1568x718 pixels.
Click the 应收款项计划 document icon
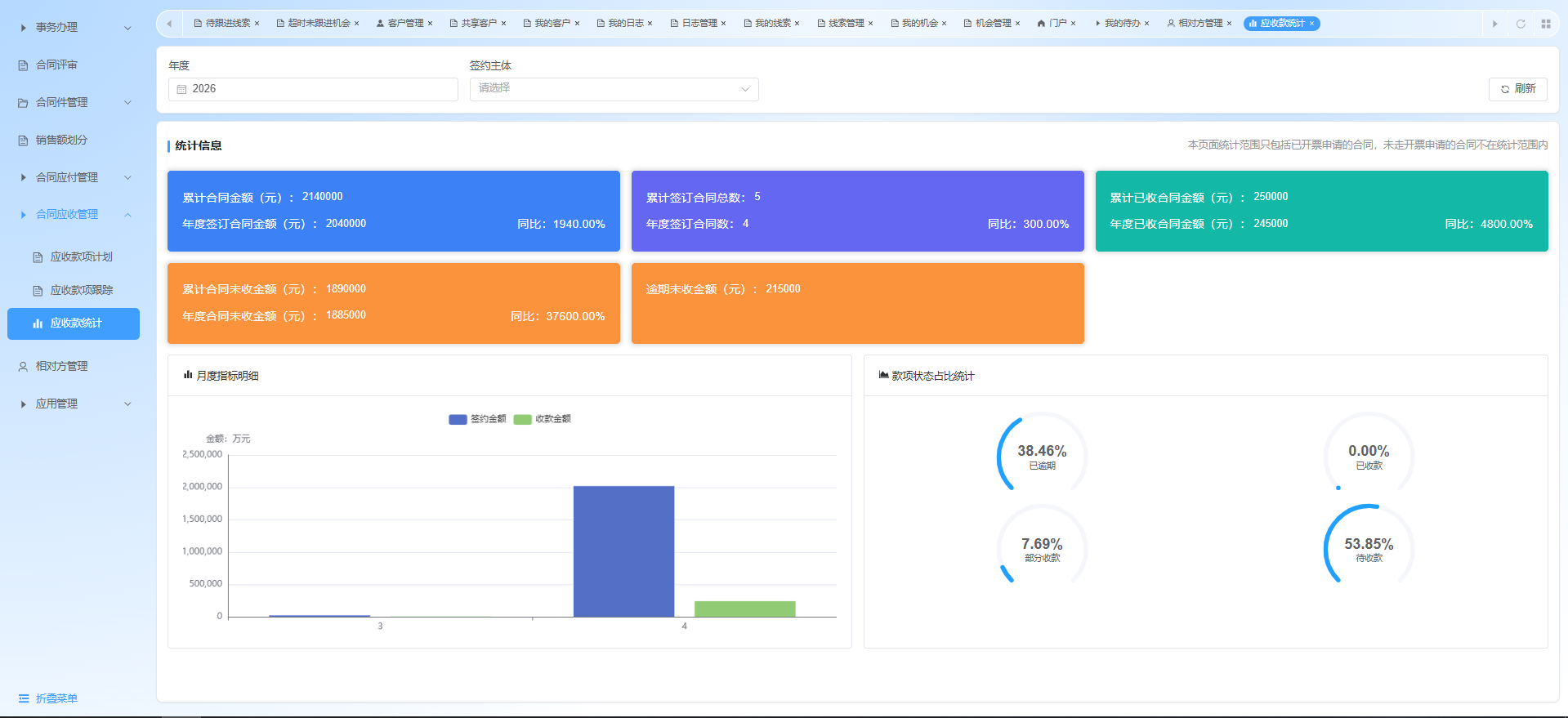pos(38,257)
